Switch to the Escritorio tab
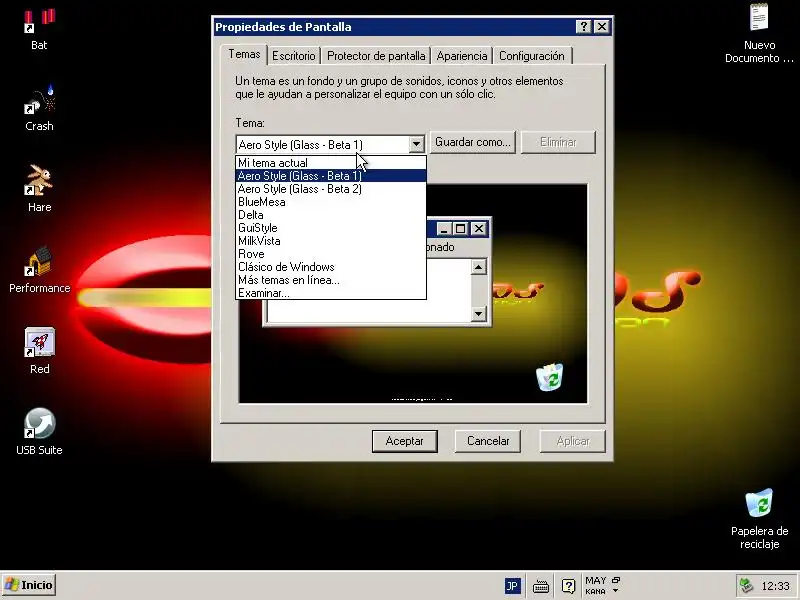This screenshot has height=600, width=800. tap(294, 56)
